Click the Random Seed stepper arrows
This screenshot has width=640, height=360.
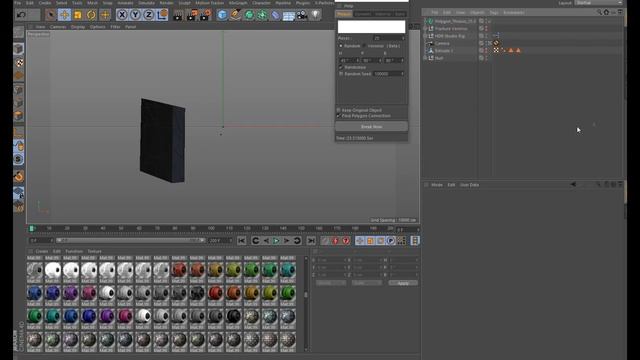click(402, 74)
